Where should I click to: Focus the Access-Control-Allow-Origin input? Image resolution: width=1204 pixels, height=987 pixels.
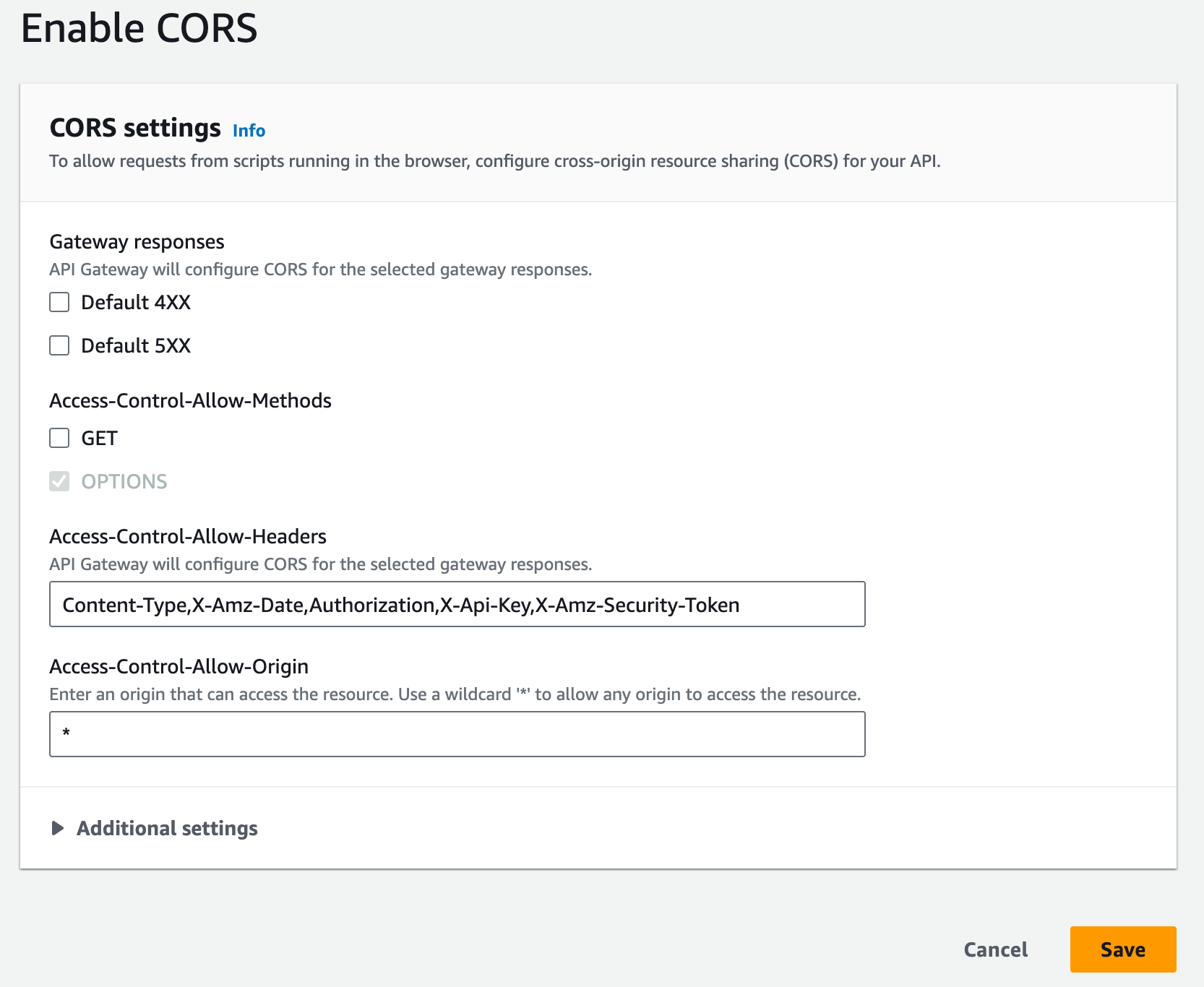tap(457, 734)
